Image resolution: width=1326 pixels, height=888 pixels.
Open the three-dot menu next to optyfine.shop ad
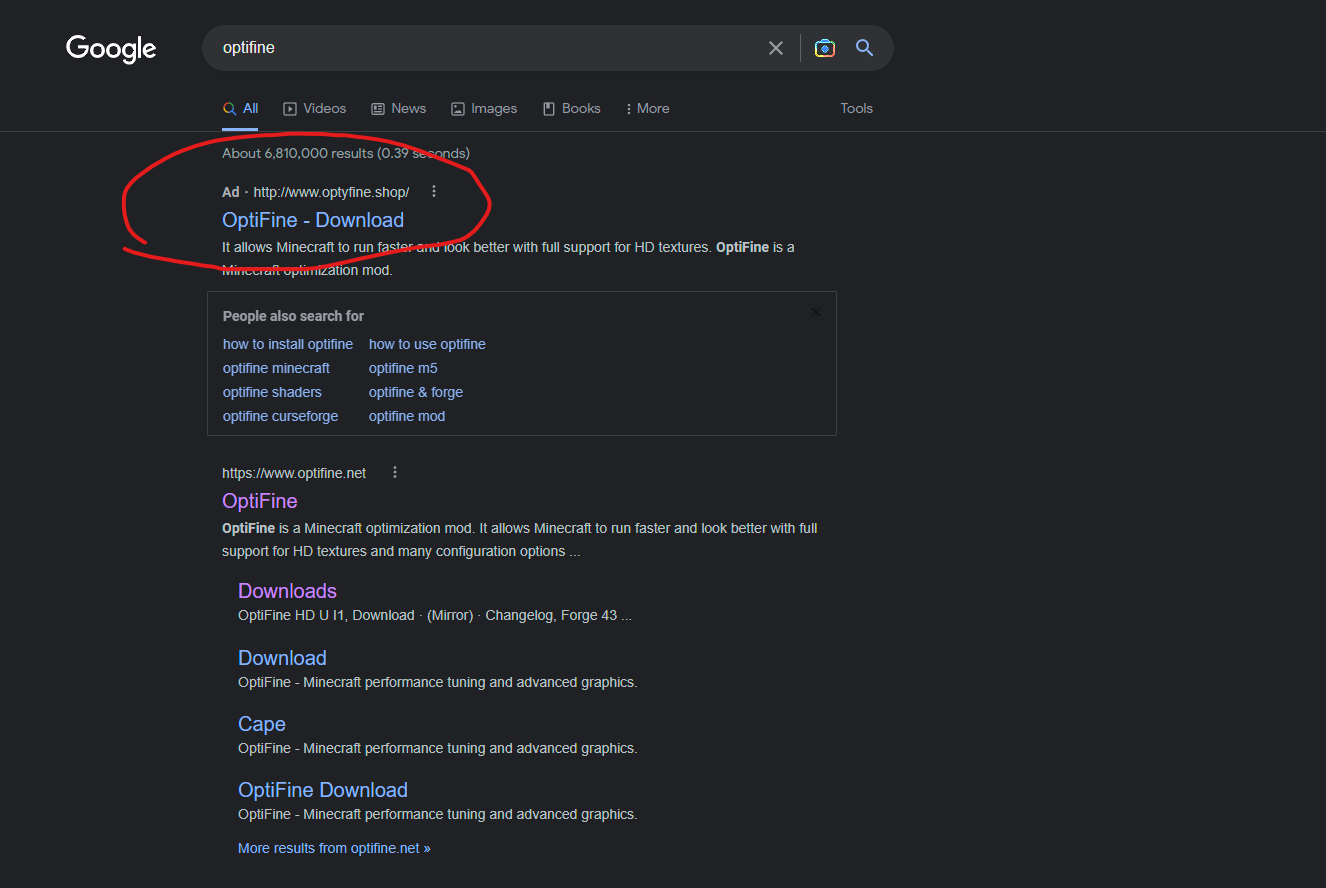433,192
